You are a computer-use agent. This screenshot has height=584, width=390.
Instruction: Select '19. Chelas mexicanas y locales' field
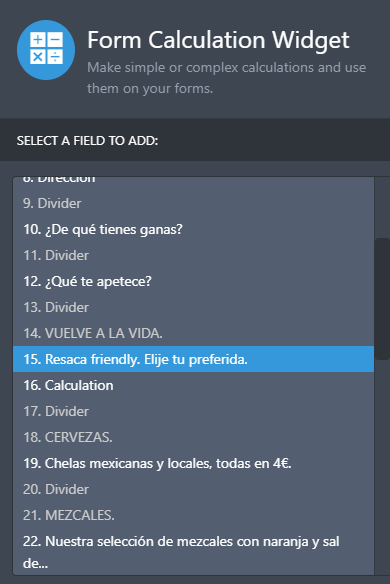(x=193, y=463)
